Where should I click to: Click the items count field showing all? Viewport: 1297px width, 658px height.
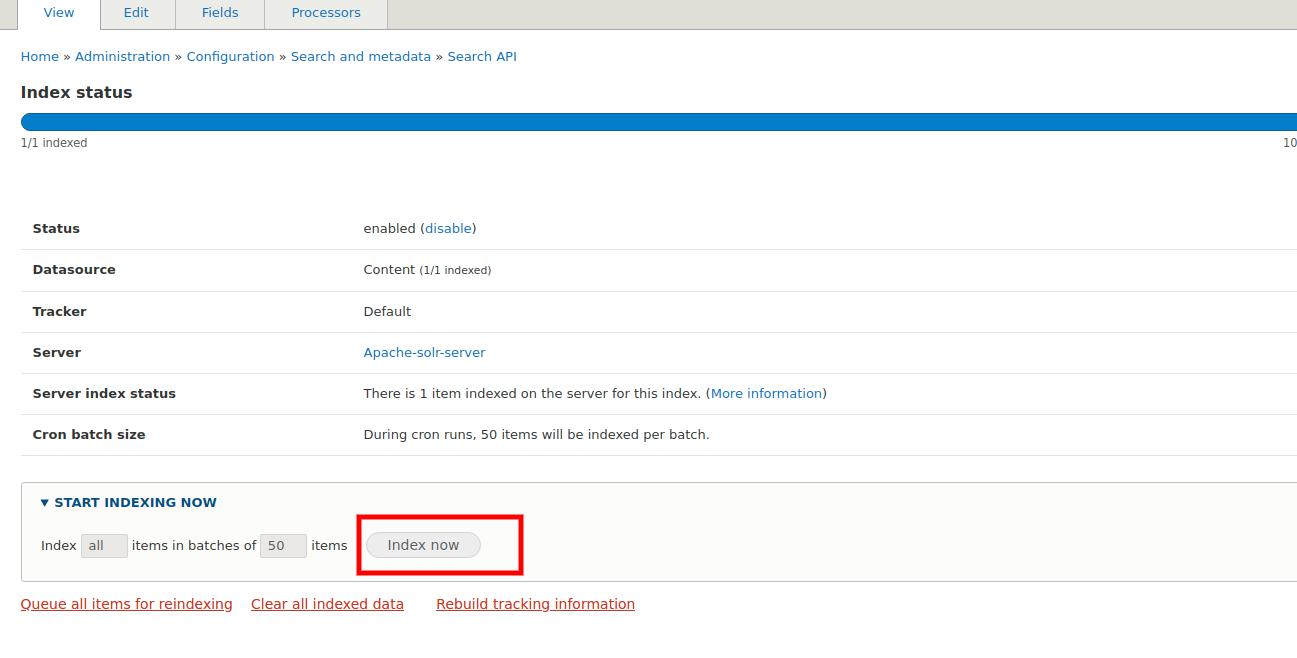(x=104, y=545)
